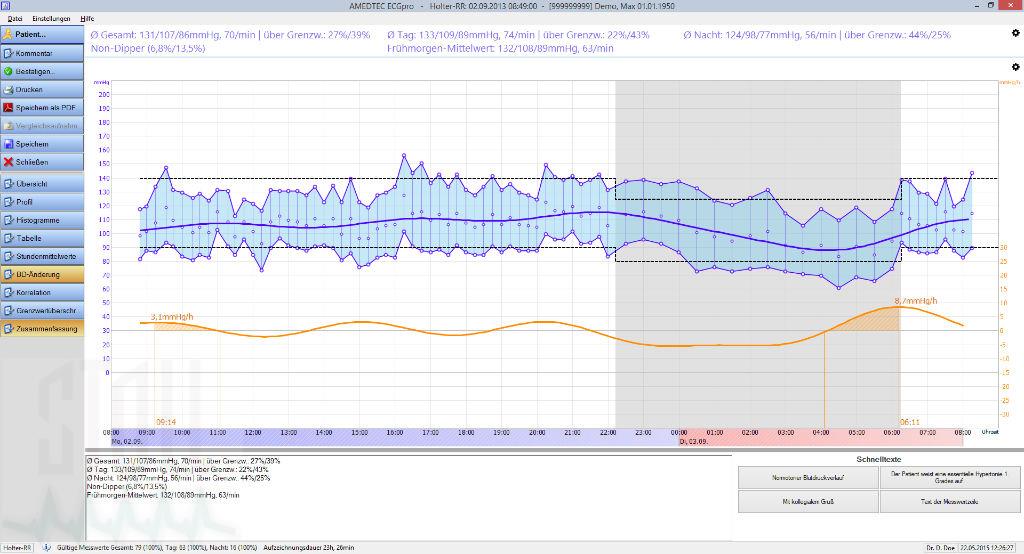The height and width of the screenshot is (554, 1024).
Task: Export using Speichern als PDF
Action: [x=40, y=107]
